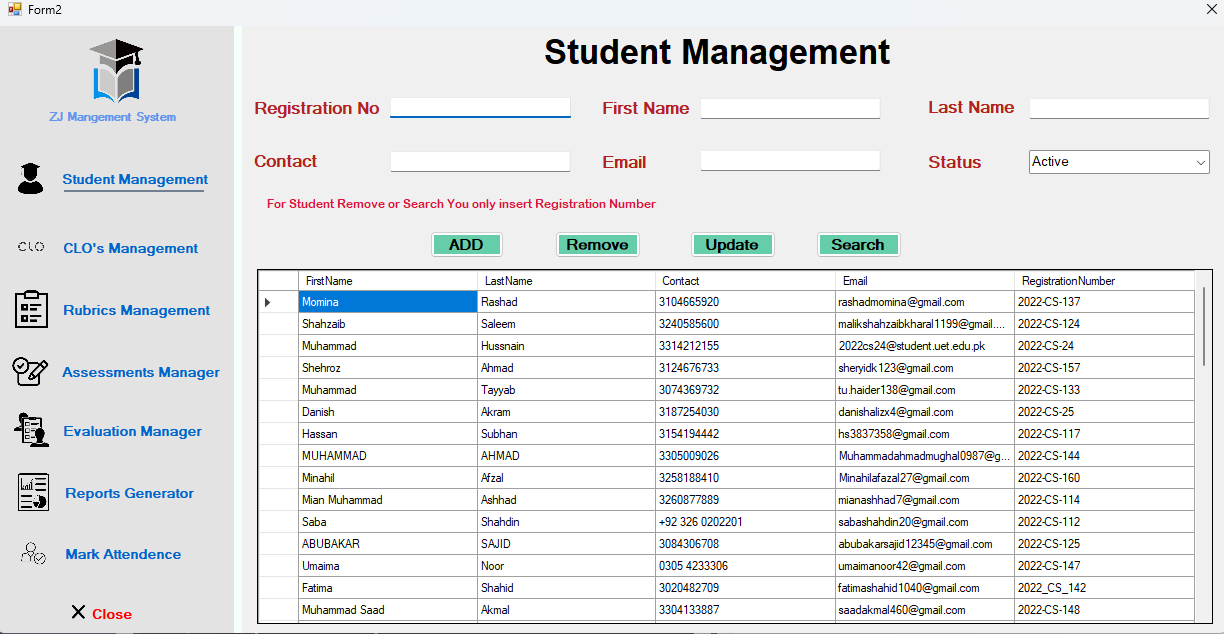The width and height of the screenshot is (1224, 634).
Task: Open the Status dropdown showing Active
Action: pyautogui.click(x=1119, y=162)
